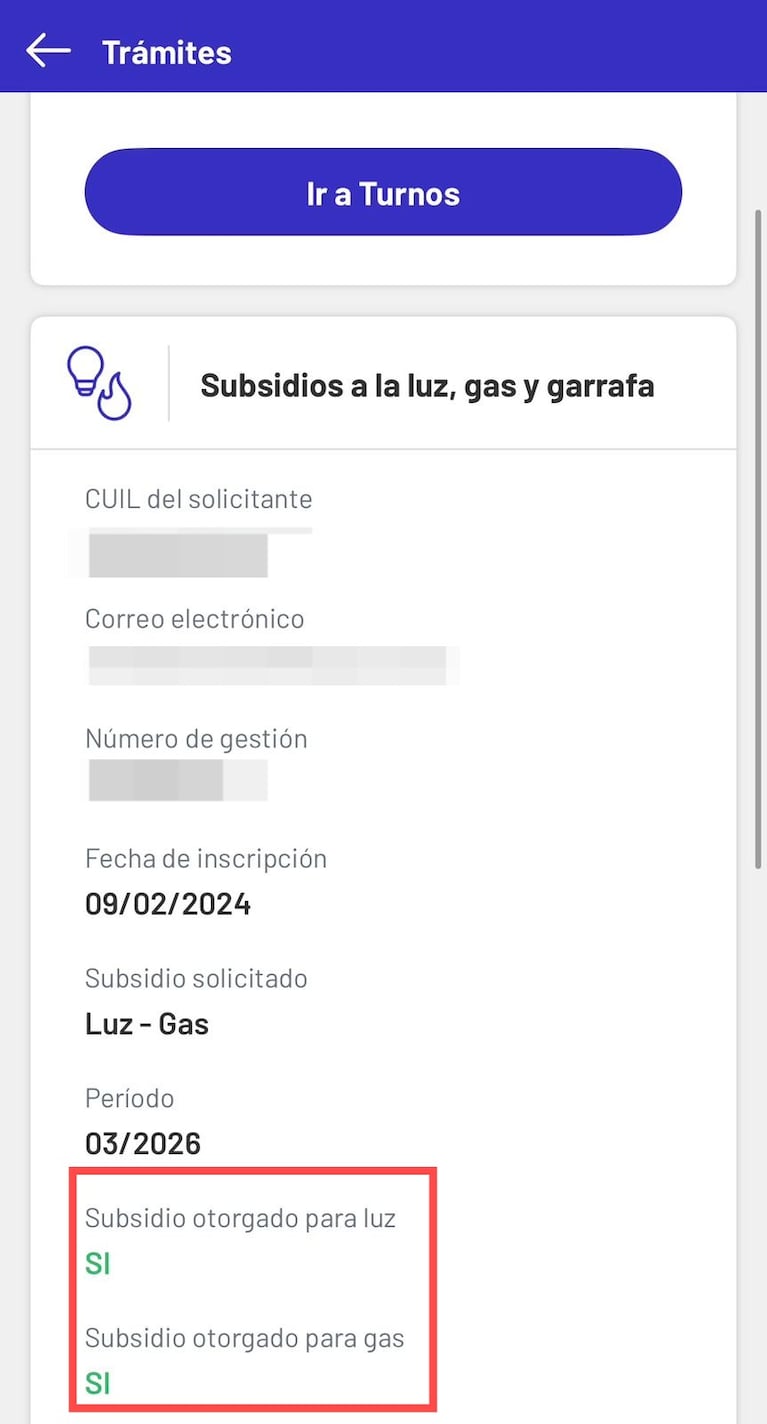Viewport: 767px width, 1424px height.
Task: Open the Trámites title in the header
Action: (167, 52)
